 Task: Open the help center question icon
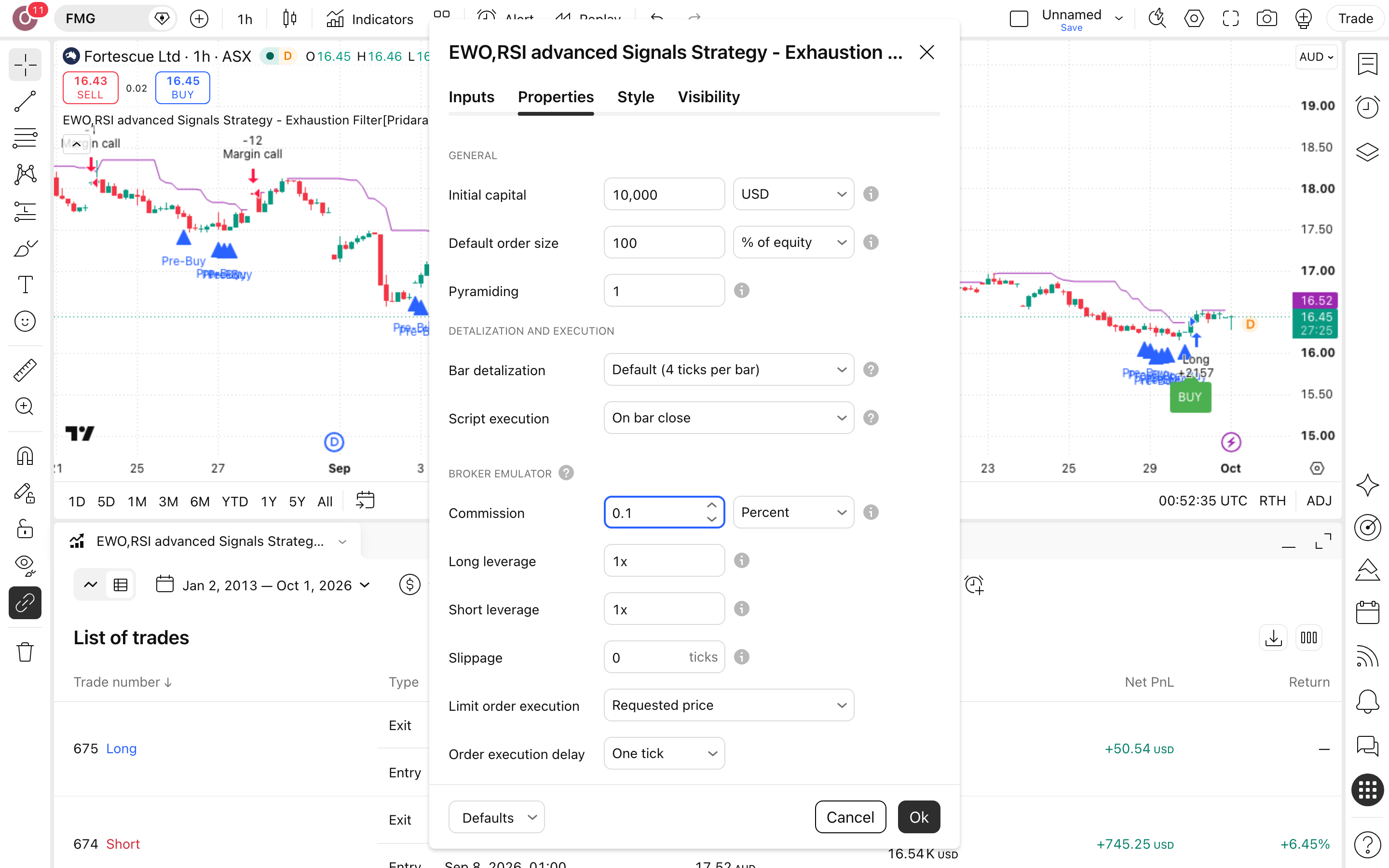click(x=1368, y=844)
